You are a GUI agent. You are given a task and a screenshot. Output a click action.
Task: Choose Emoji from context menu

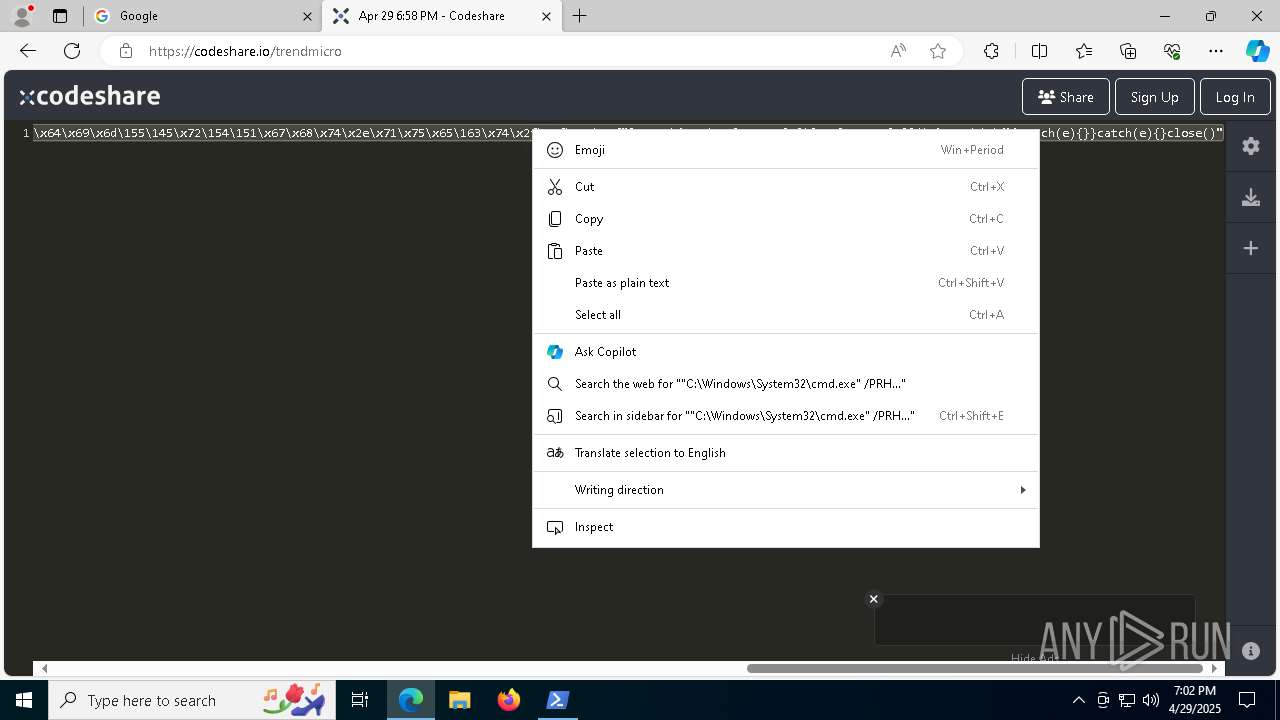[x=785, y=150]
